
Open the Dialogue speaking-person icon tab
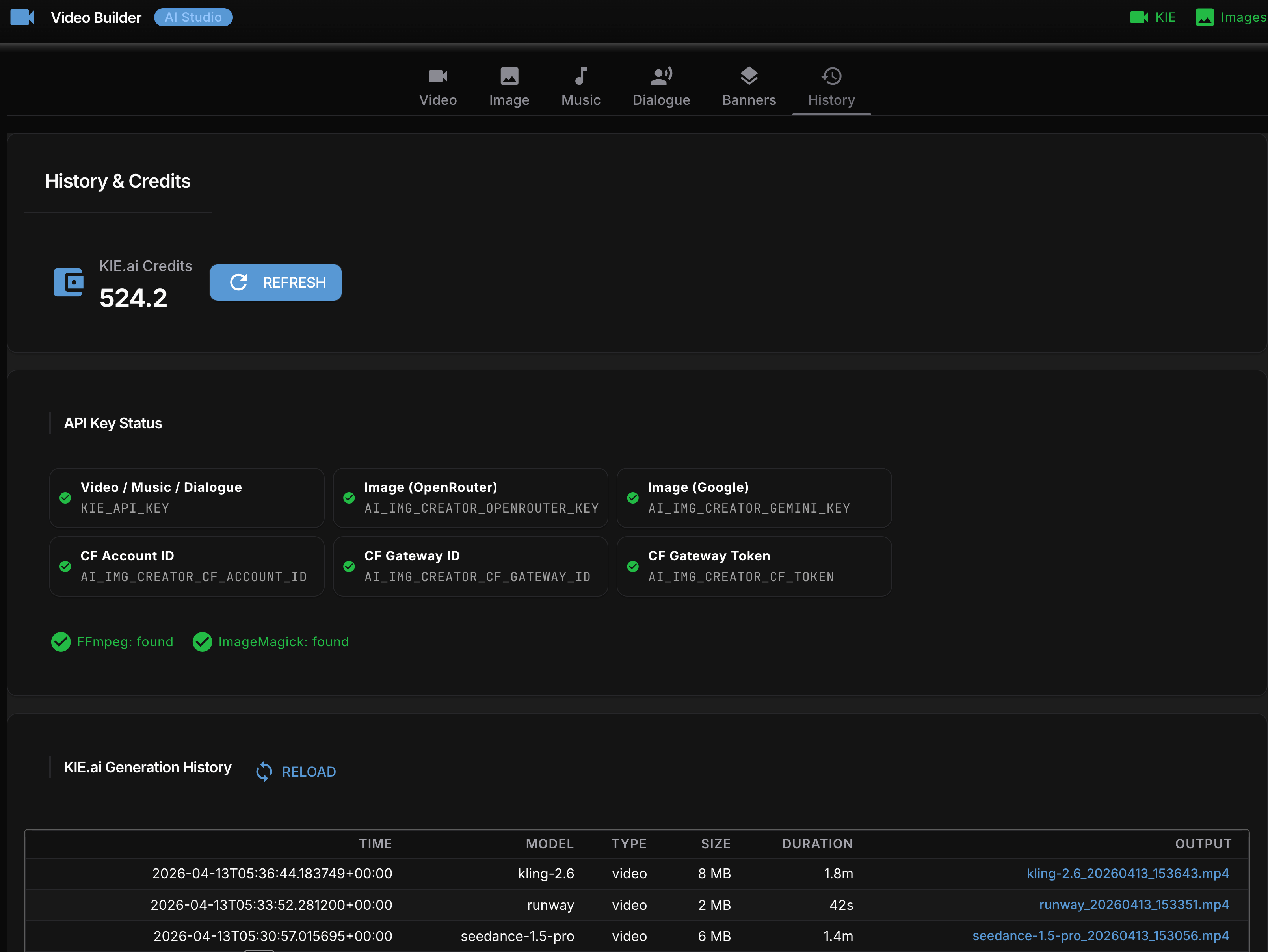pyautogui.click(x=661, y=76)
